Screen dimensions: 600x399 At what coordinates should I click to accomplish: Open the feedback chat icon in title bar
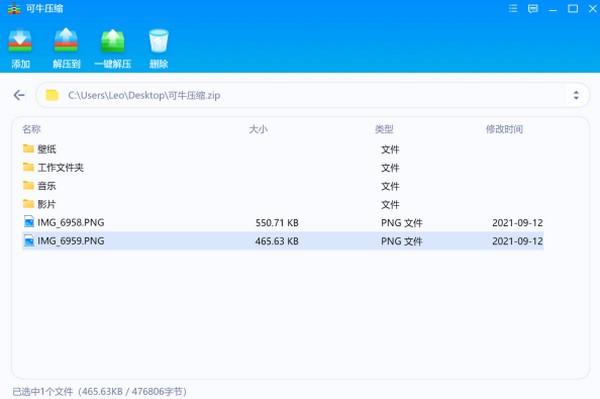[x=533, y=8]
